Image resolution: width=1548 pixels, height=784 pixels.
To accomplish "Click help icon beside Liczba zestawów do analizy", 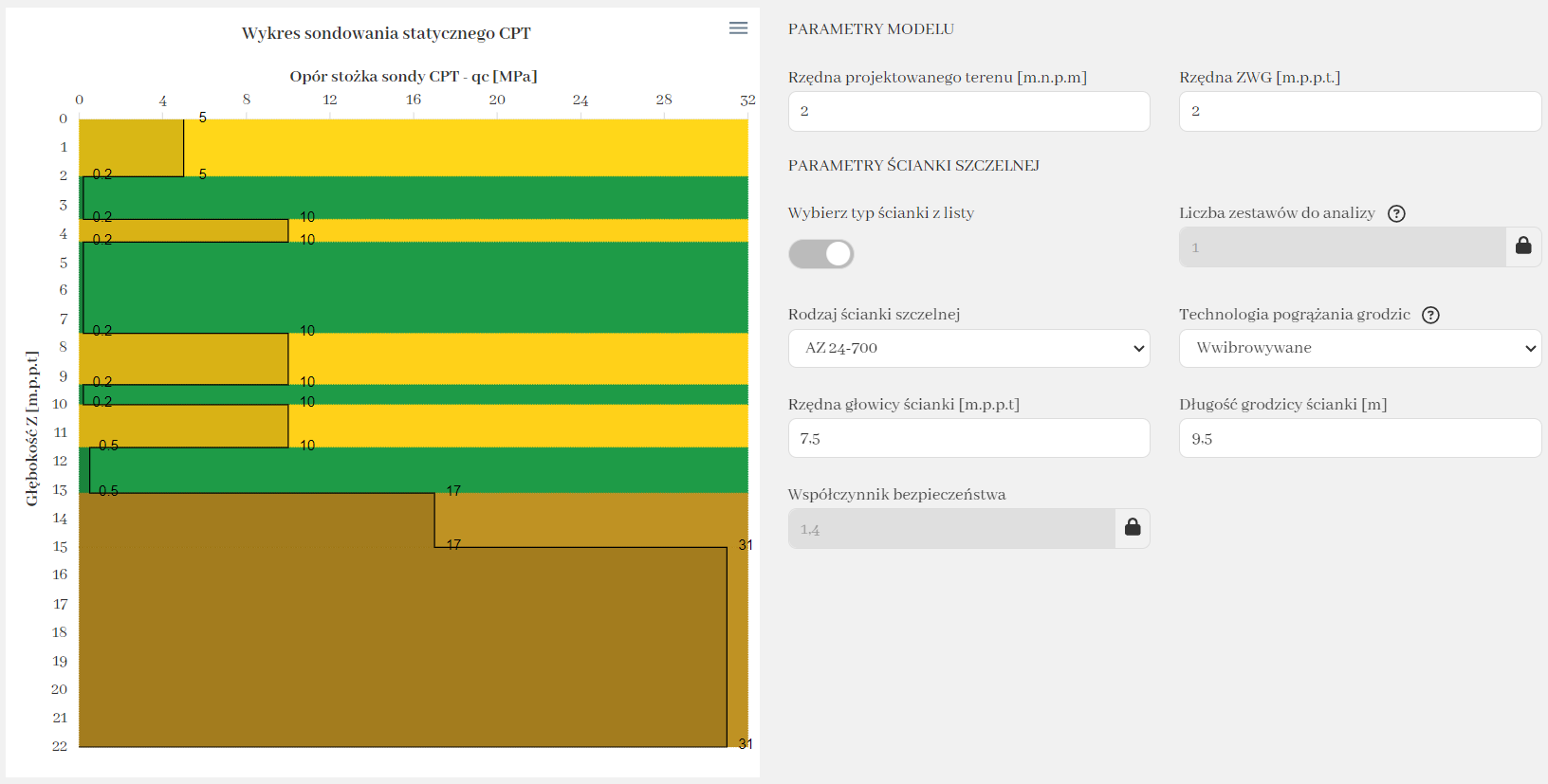I will click(1396, 213).
